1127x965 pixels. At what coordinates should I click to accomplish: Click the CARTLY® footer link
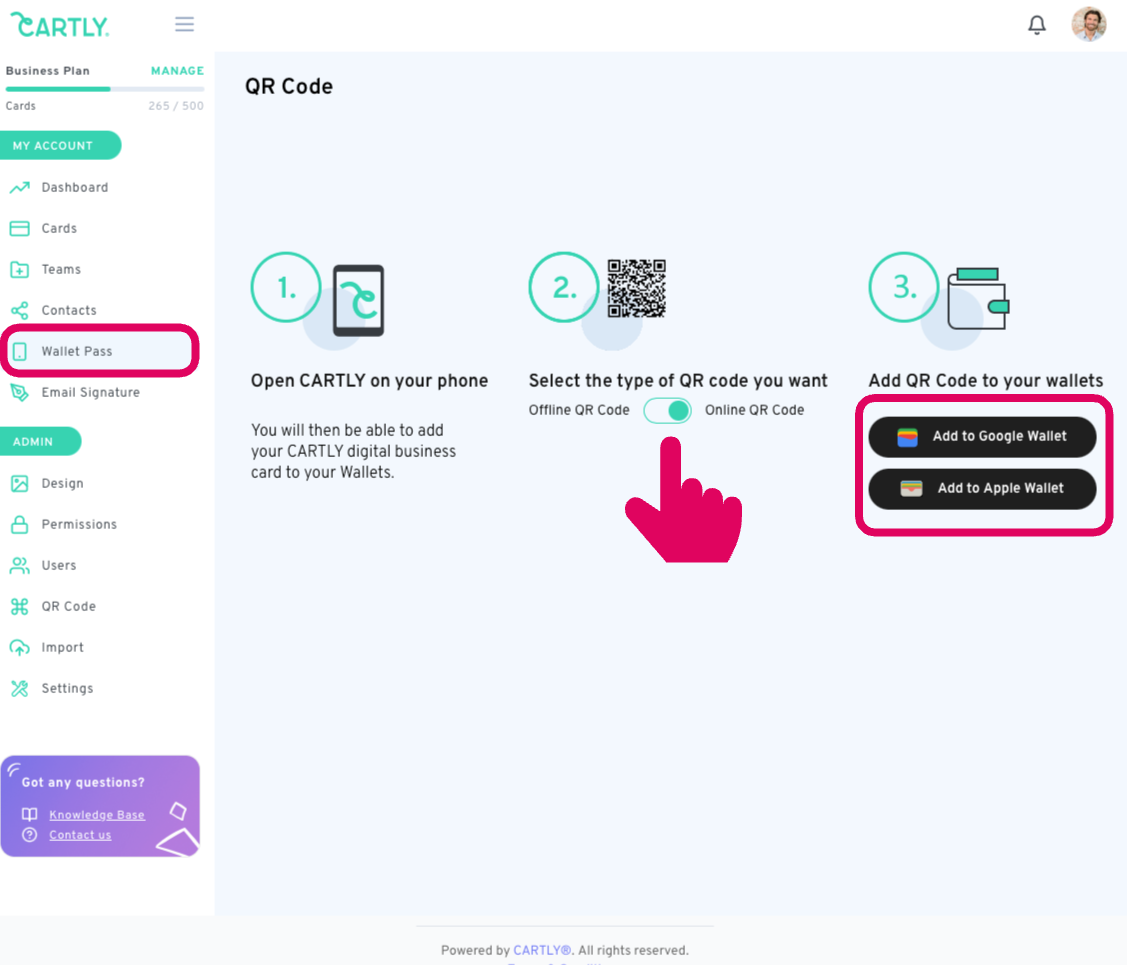542,950
